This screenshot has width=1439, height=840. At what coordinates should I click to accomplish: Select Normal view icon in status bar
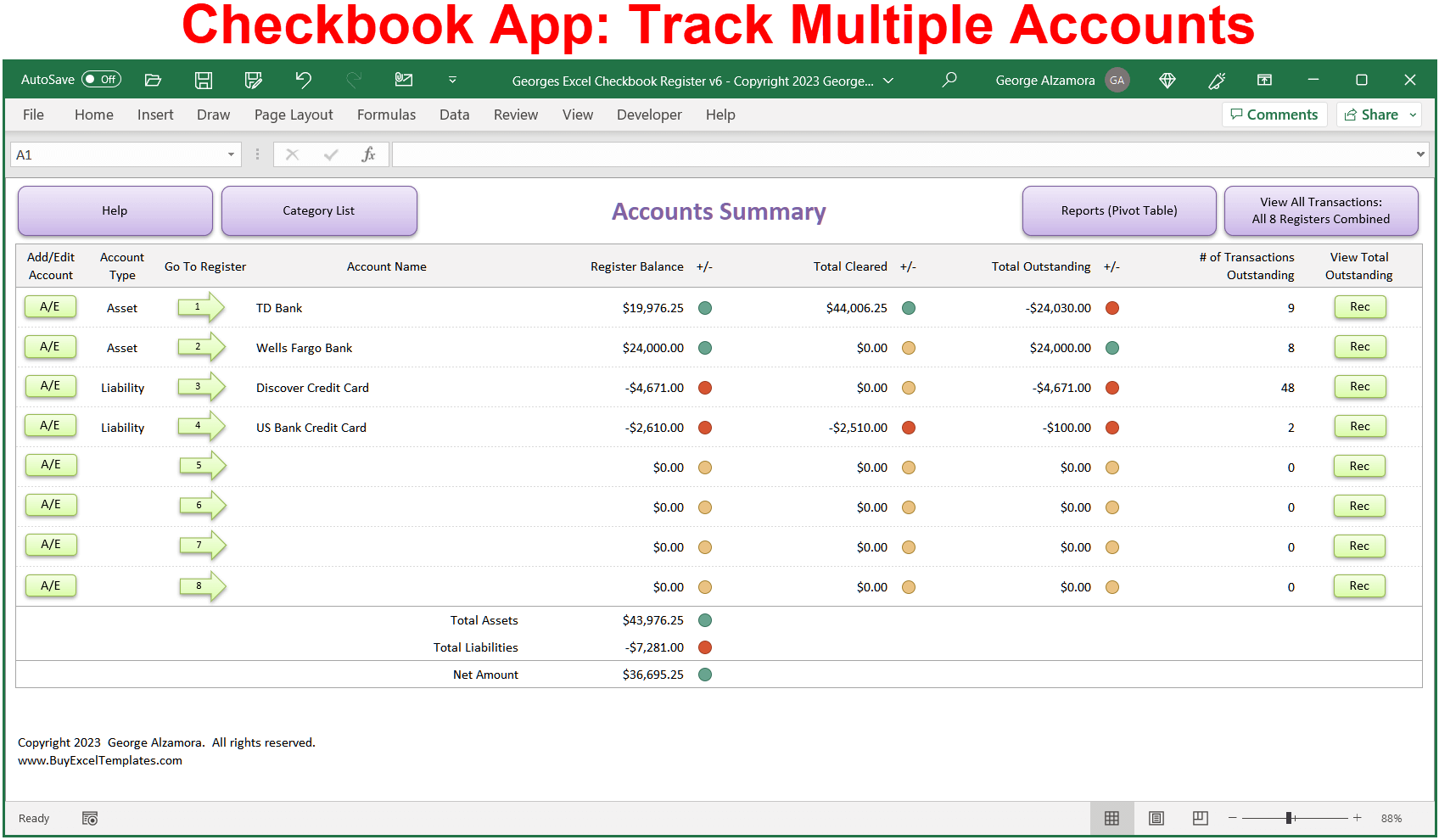[1112, 818]
